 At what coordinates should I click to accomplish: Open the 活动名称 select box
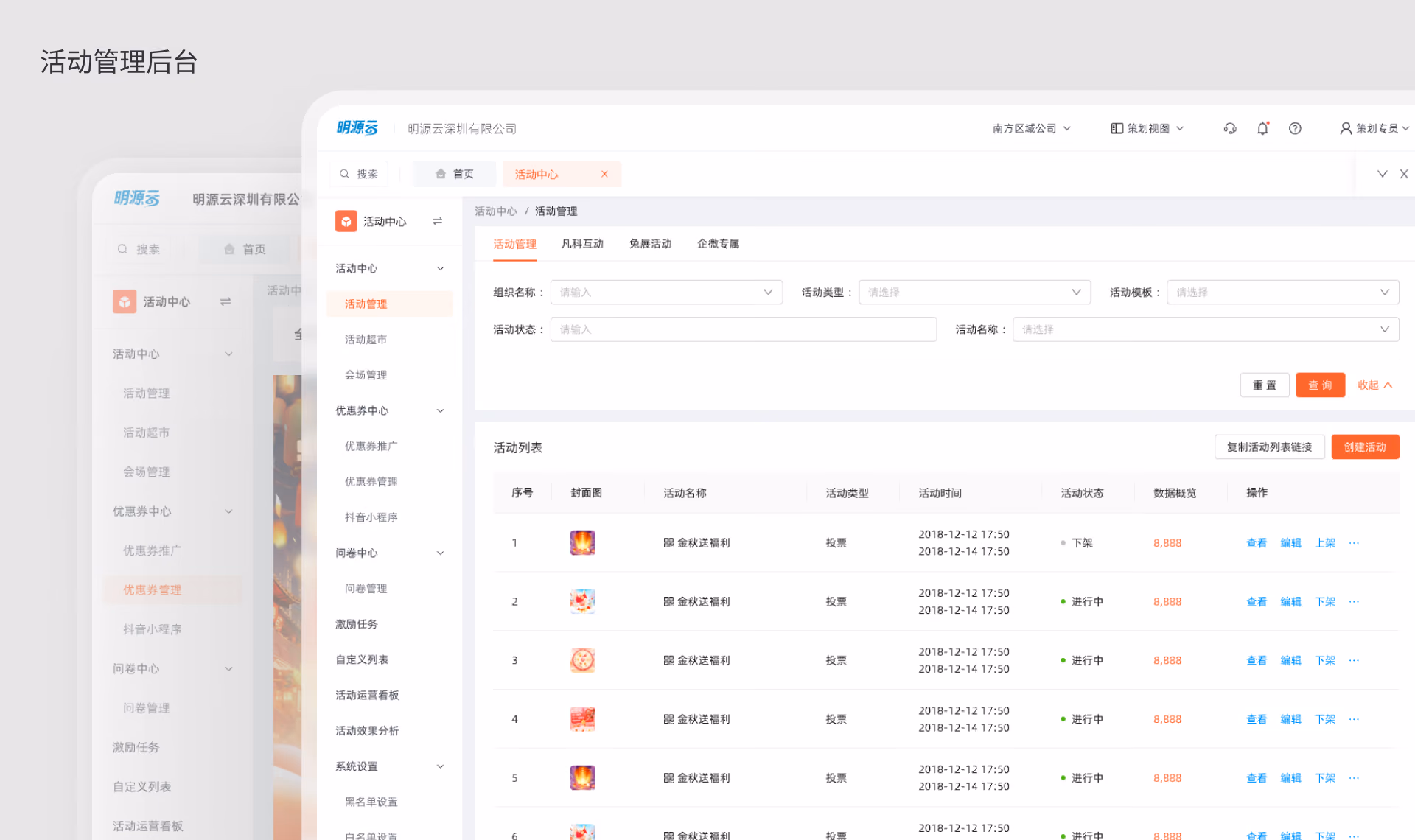(x=1206, y=329)
